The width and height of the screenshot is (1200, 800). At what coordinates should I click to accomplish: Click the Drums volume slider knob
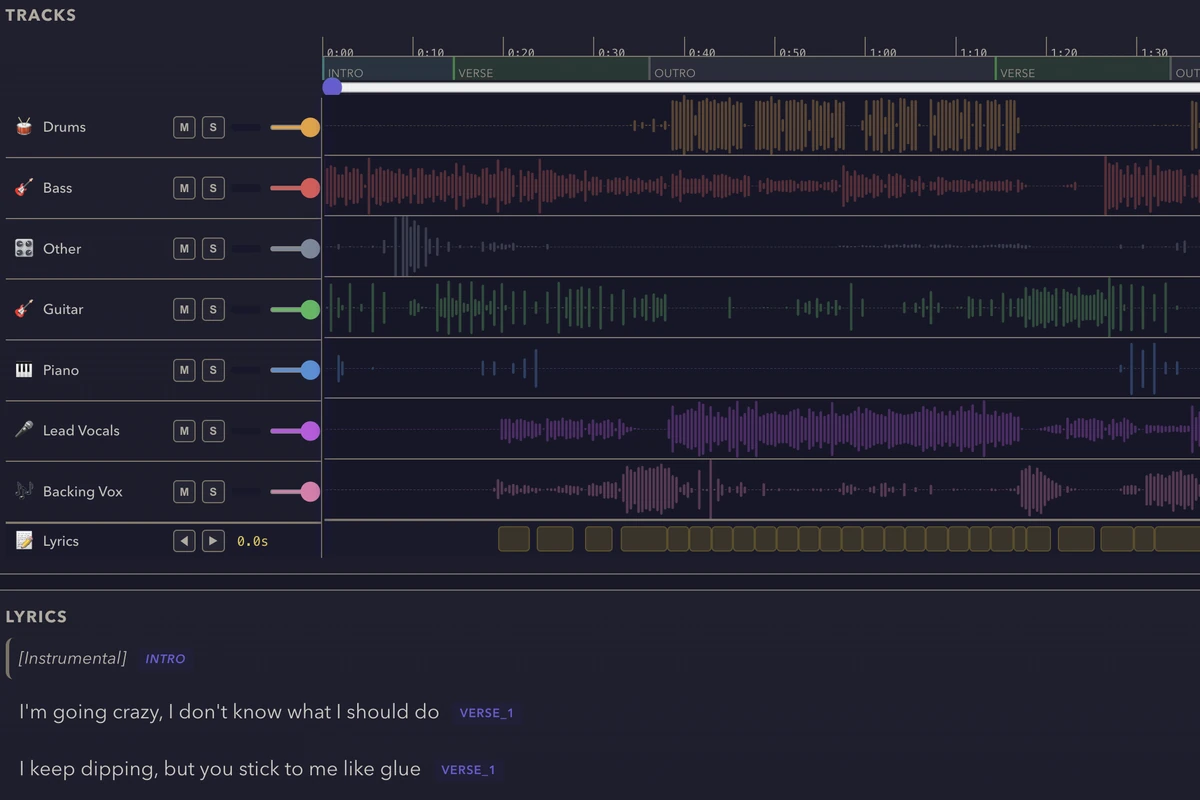pos(310,127)
